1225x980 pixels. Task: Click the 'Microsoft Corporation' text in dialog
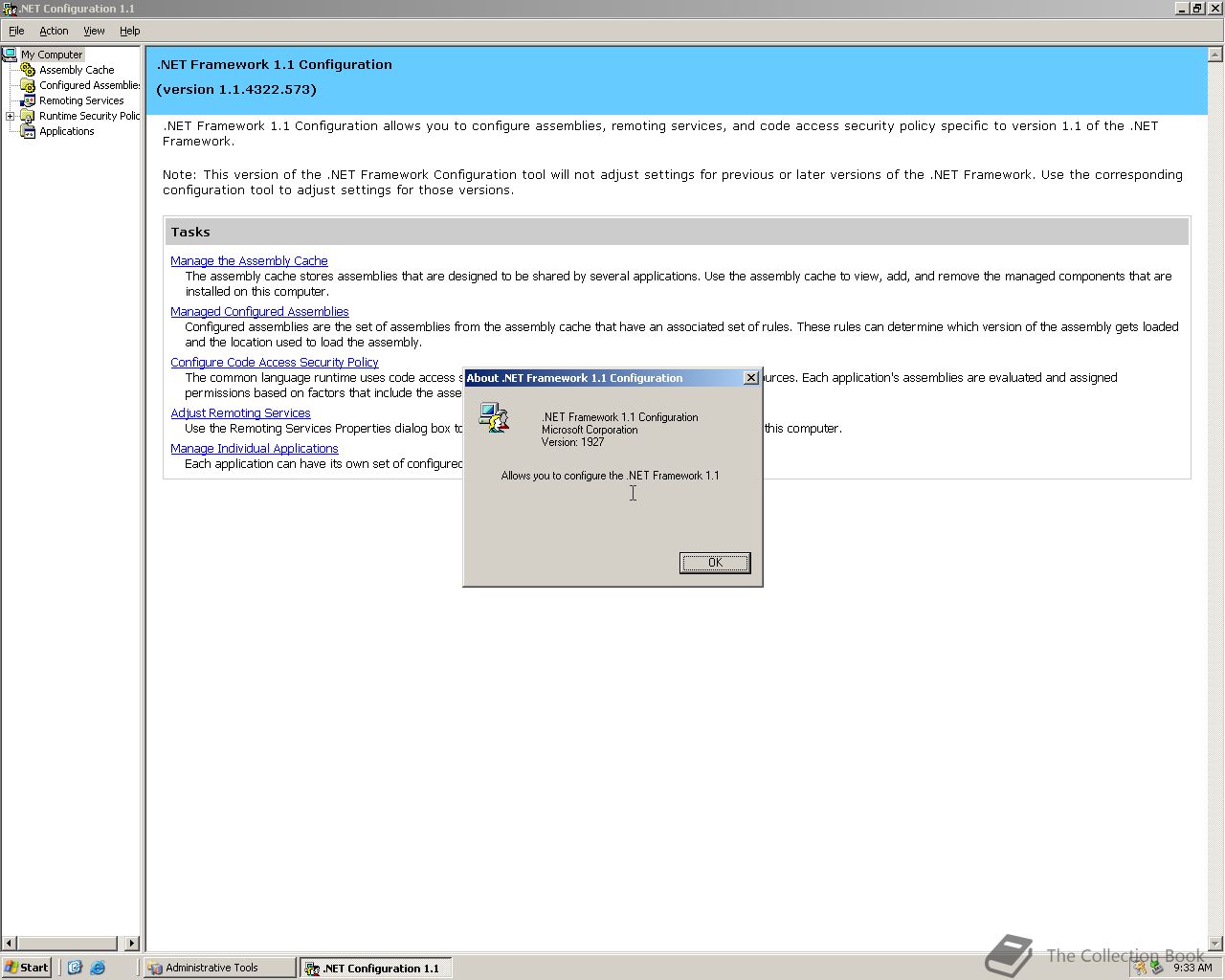[590, 430]
